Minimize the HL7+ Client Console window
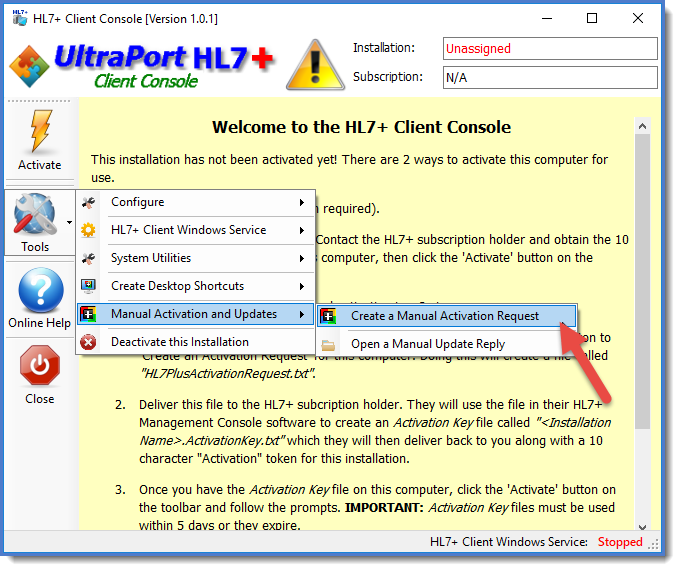680x571 pixels. tap(547, 18)
